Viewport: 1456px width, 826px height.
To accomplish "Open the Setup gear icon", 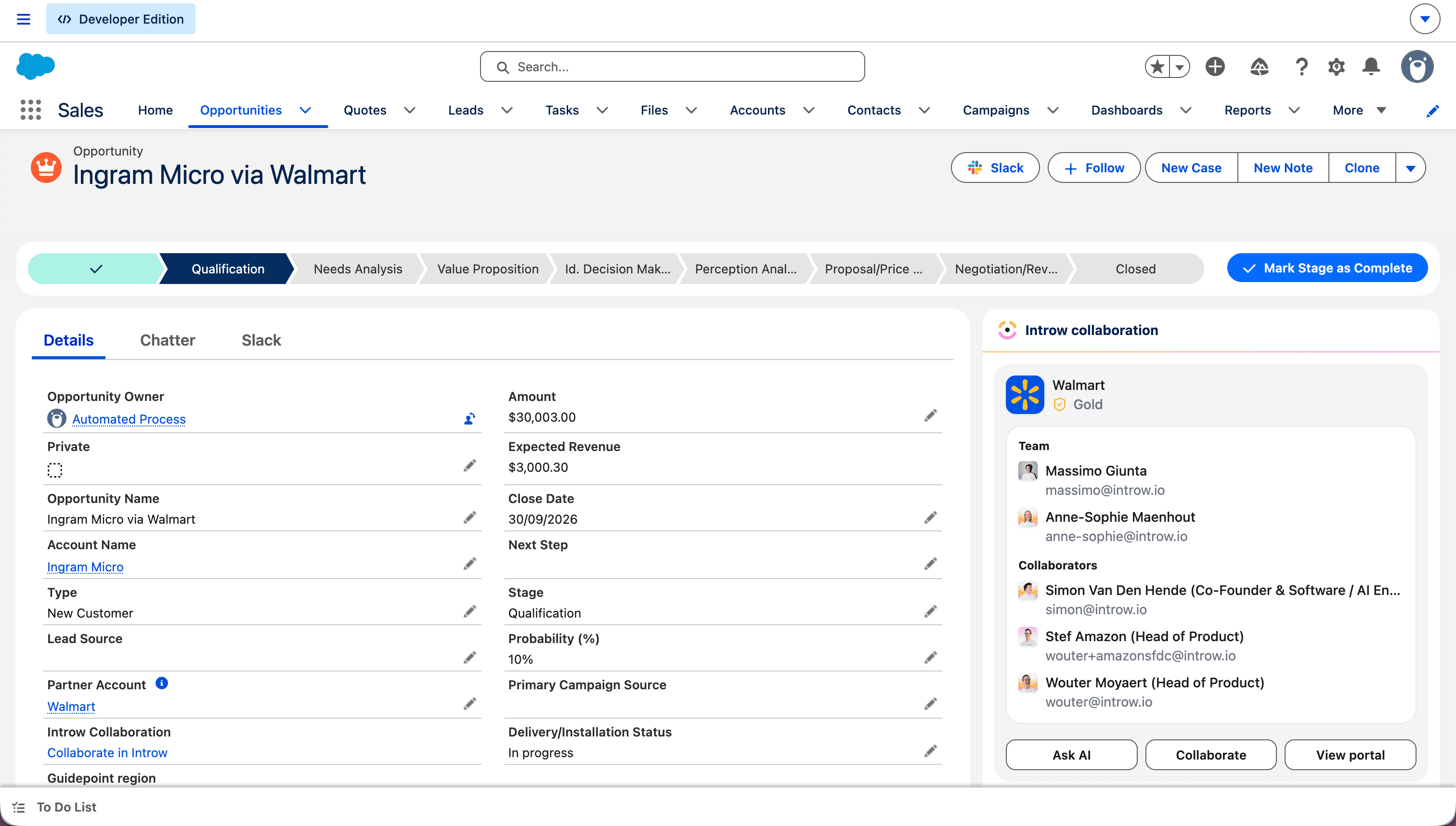I will [x=1336, y=67].
